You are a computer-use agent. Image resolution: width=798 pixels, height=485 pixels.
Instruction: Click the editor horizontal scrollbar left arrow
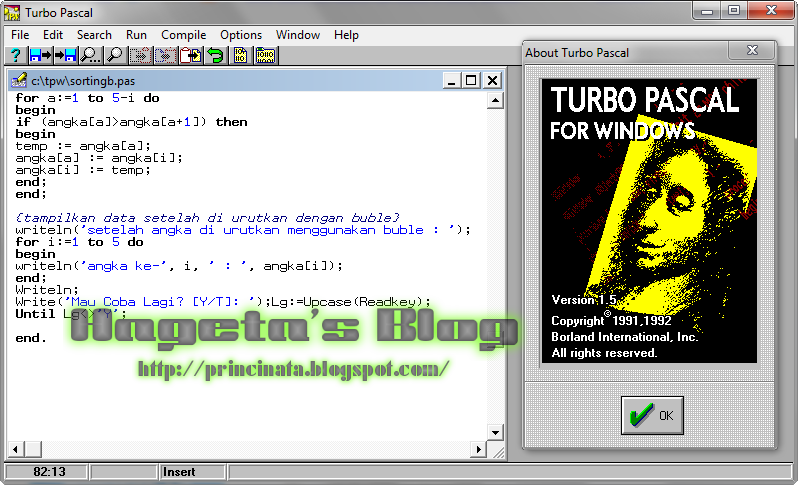[x=16, y=449]
